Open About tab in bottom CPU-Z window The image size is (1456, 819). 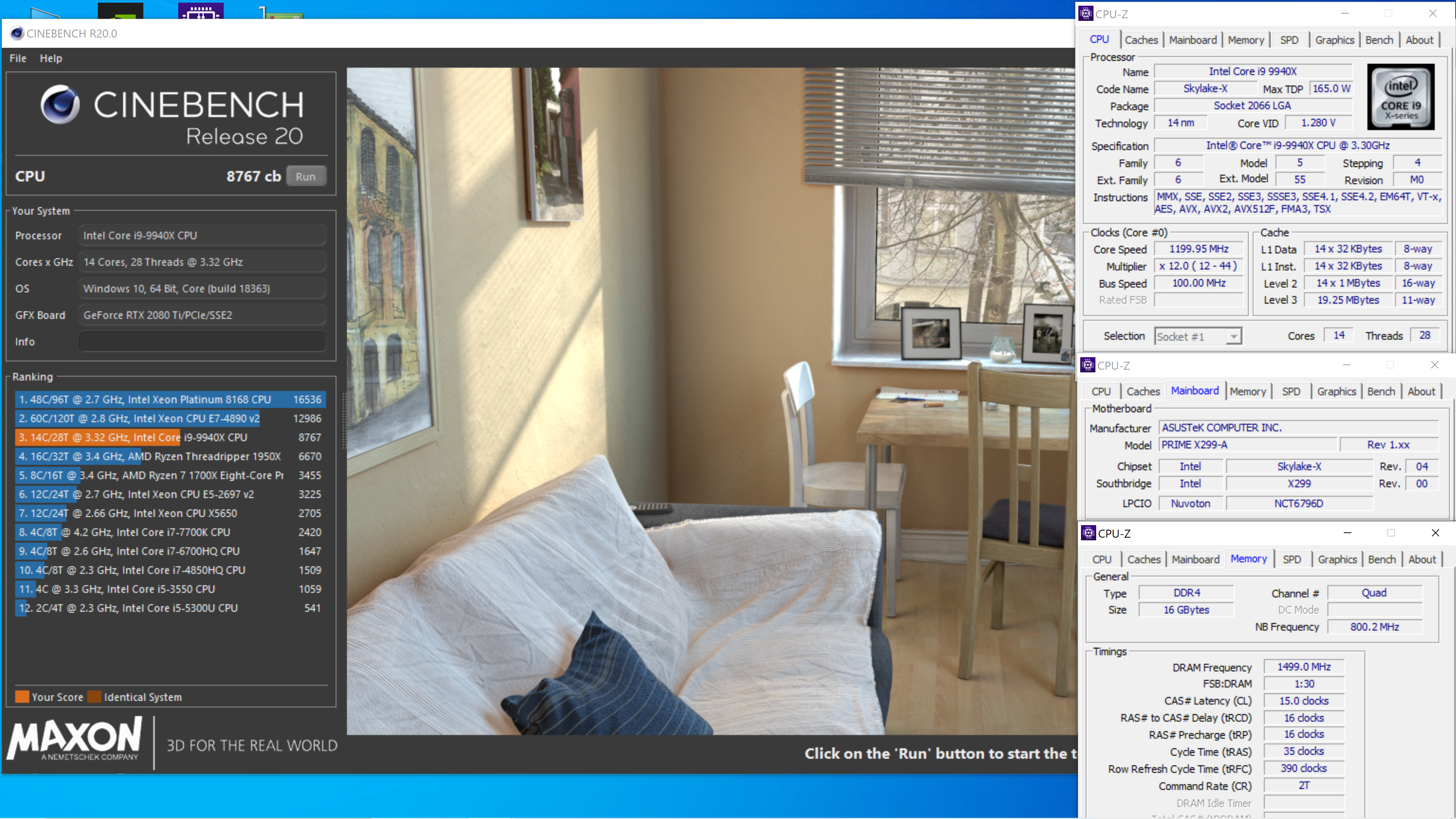(1421, 560)
